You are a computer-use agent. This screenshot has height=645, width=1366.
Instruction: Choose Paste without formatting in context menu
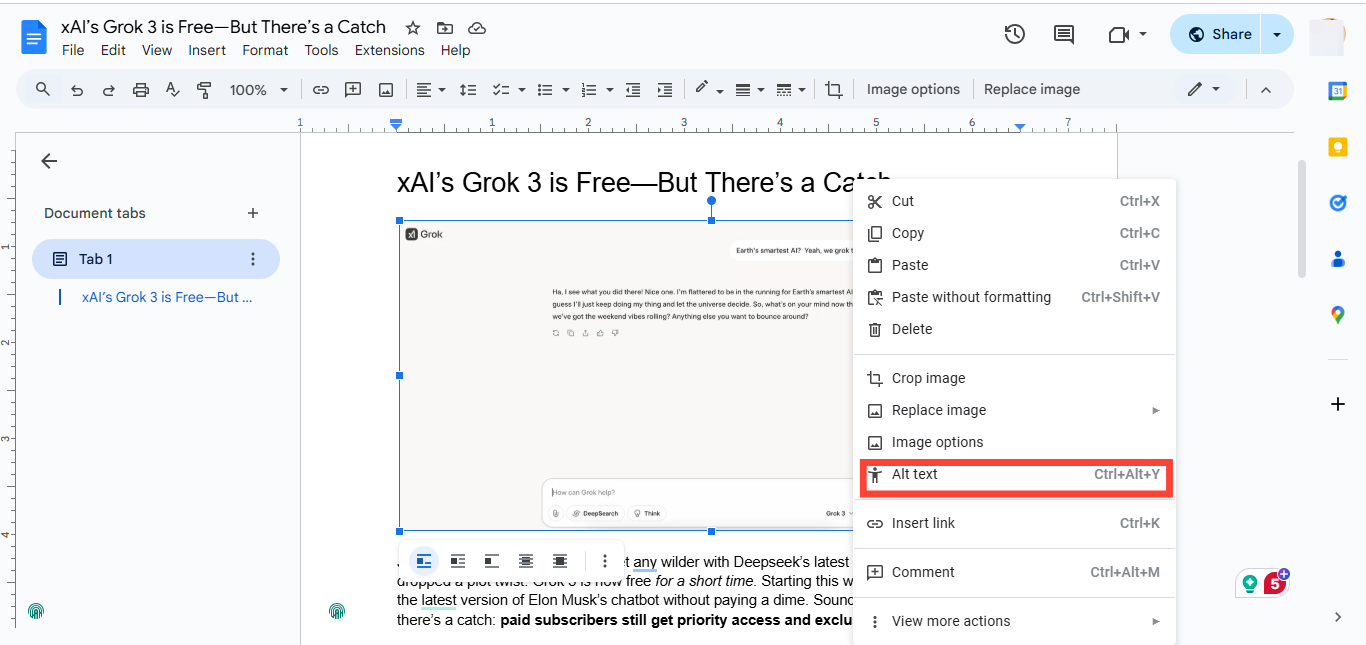tap(1014, 297)
